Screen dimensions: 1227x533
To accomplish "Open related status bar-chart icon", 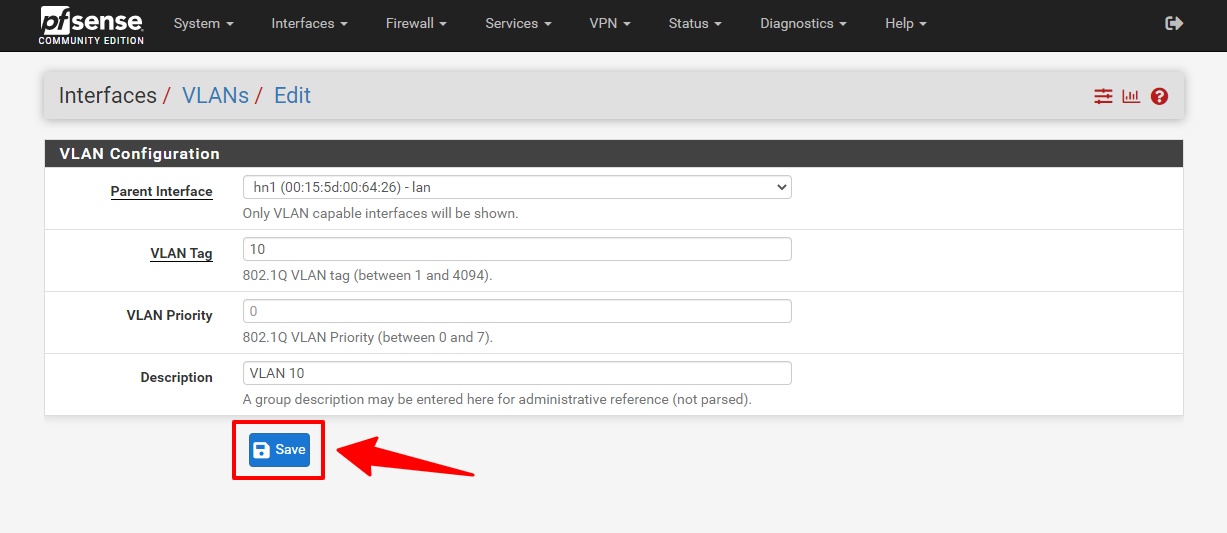I will coord(1131,96).
